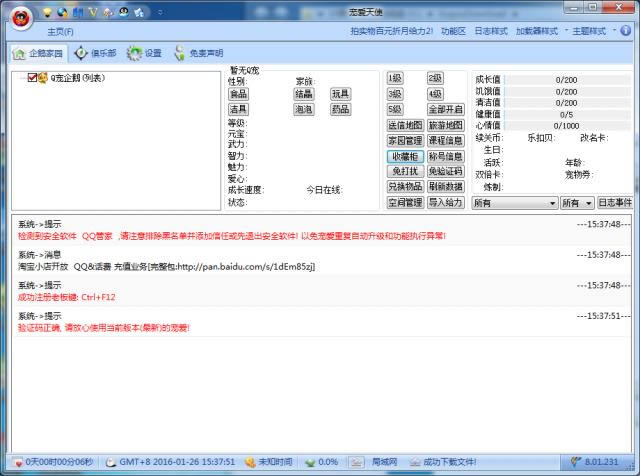
Task: Click the 拍卖物百元折月给力2! link
Action: tap(391, 31)
